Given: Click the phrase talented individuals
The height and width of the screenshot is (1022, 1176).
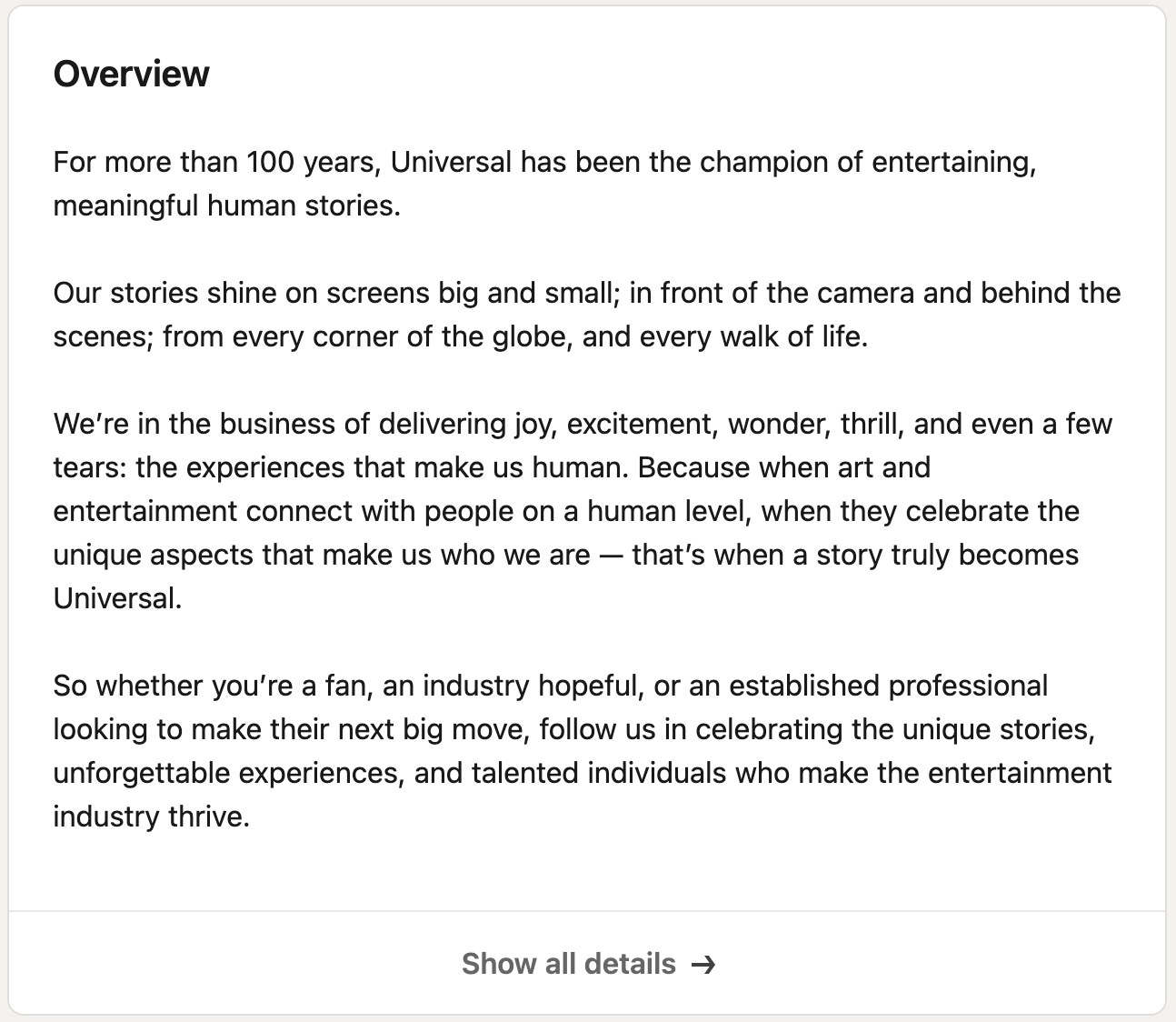Looking at the screenshot, I should (x=598, y=773).
